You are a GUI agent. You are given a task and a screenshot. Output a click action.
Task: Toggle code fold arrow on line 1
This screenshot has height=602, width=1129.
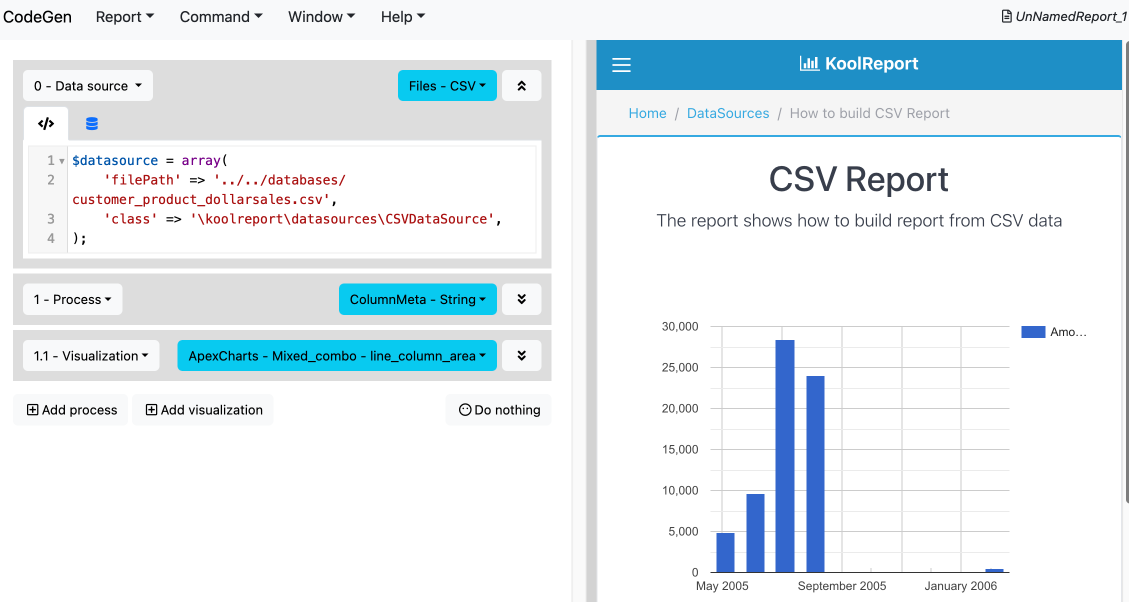coord(62,161)
